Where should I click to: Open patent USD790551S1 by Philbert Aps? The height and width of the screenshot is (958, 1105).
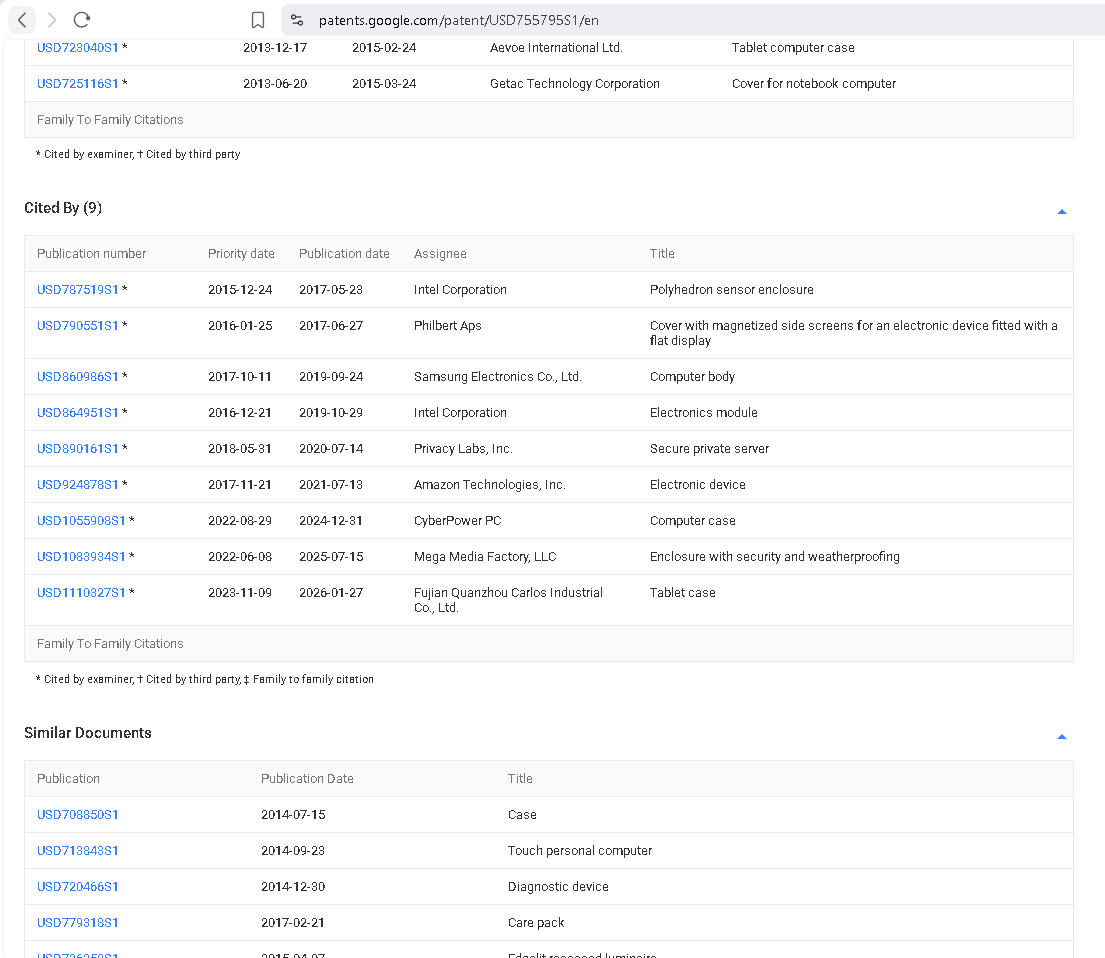click(x=78, y=326)
